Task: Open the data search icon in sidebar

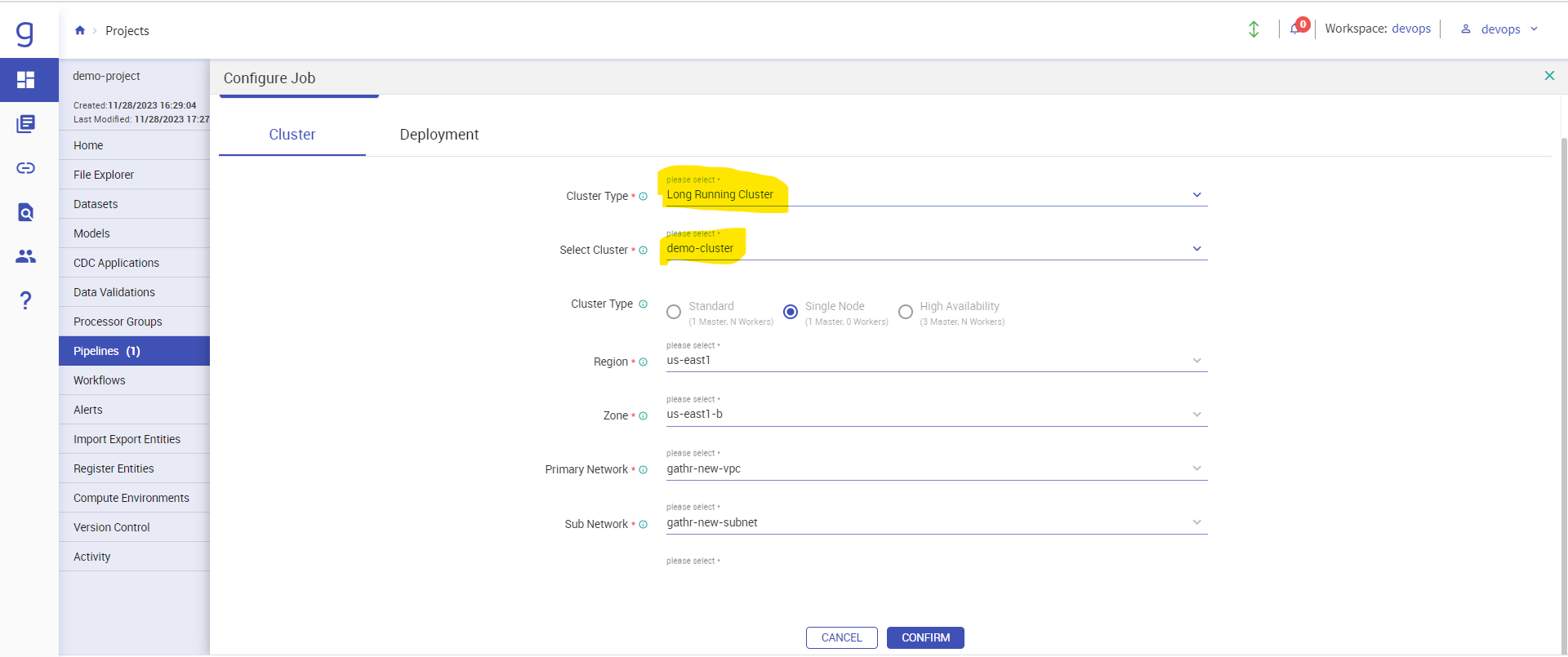Action: coord(26,212)
